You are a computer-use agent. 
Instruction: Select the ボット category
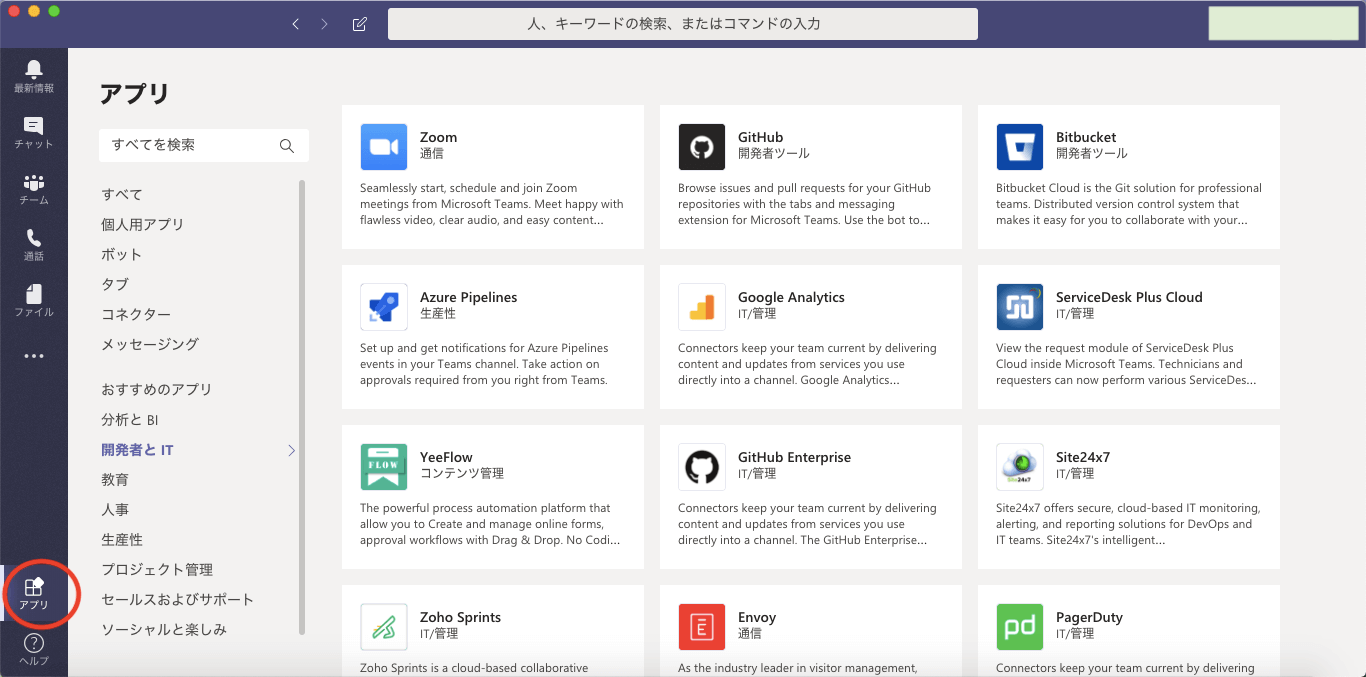(x=122, y=255)
